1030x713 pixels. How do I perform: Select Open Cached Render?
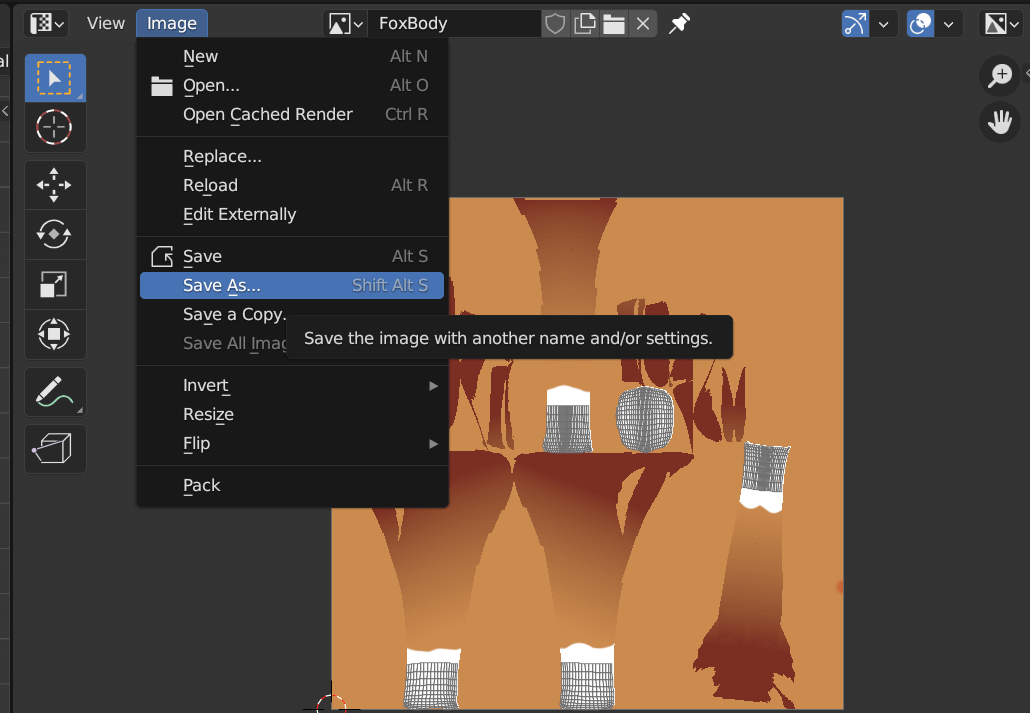click(x=292, y=114)
